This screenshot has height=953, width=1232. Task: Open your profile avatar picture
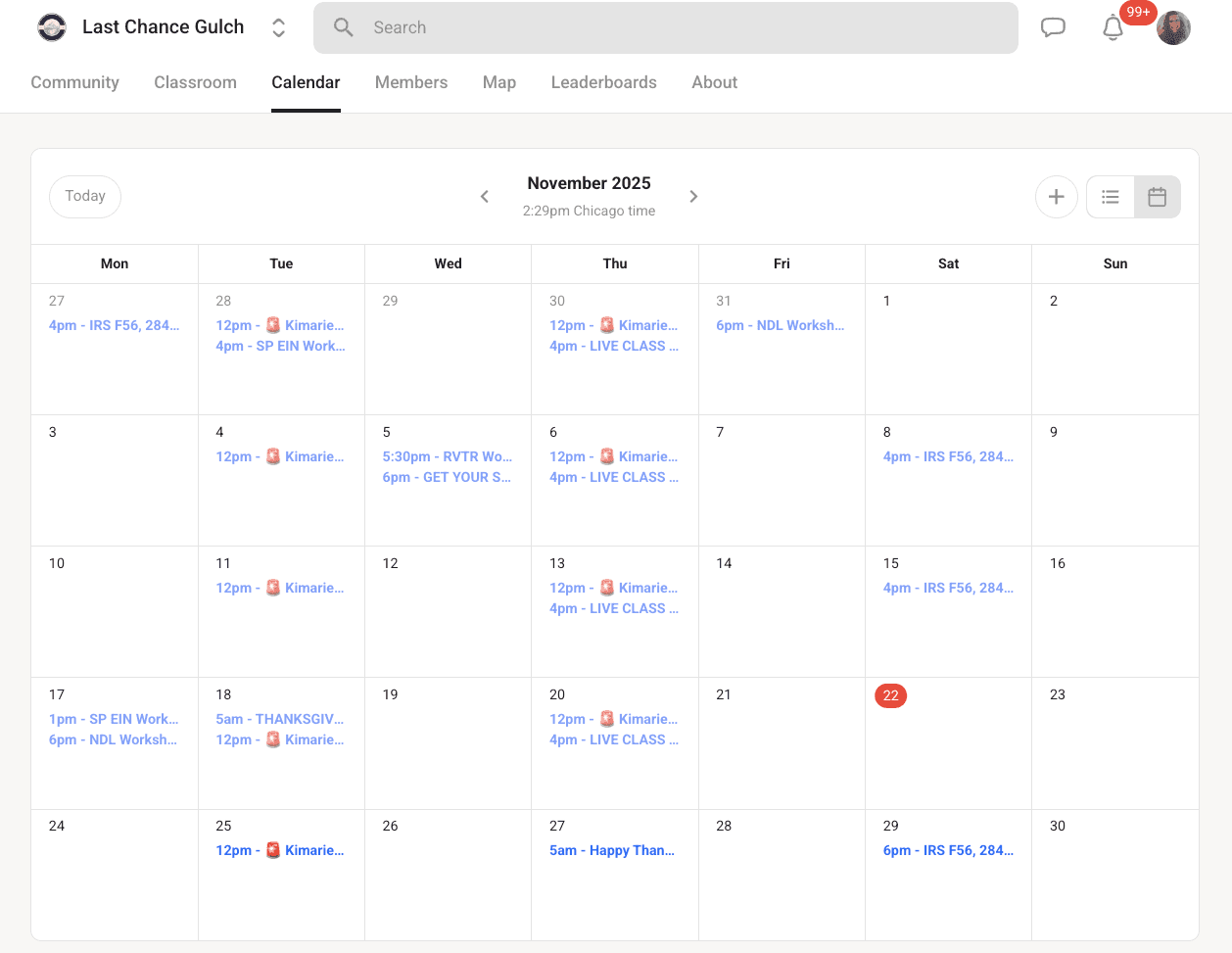(x=1172, y=27)
